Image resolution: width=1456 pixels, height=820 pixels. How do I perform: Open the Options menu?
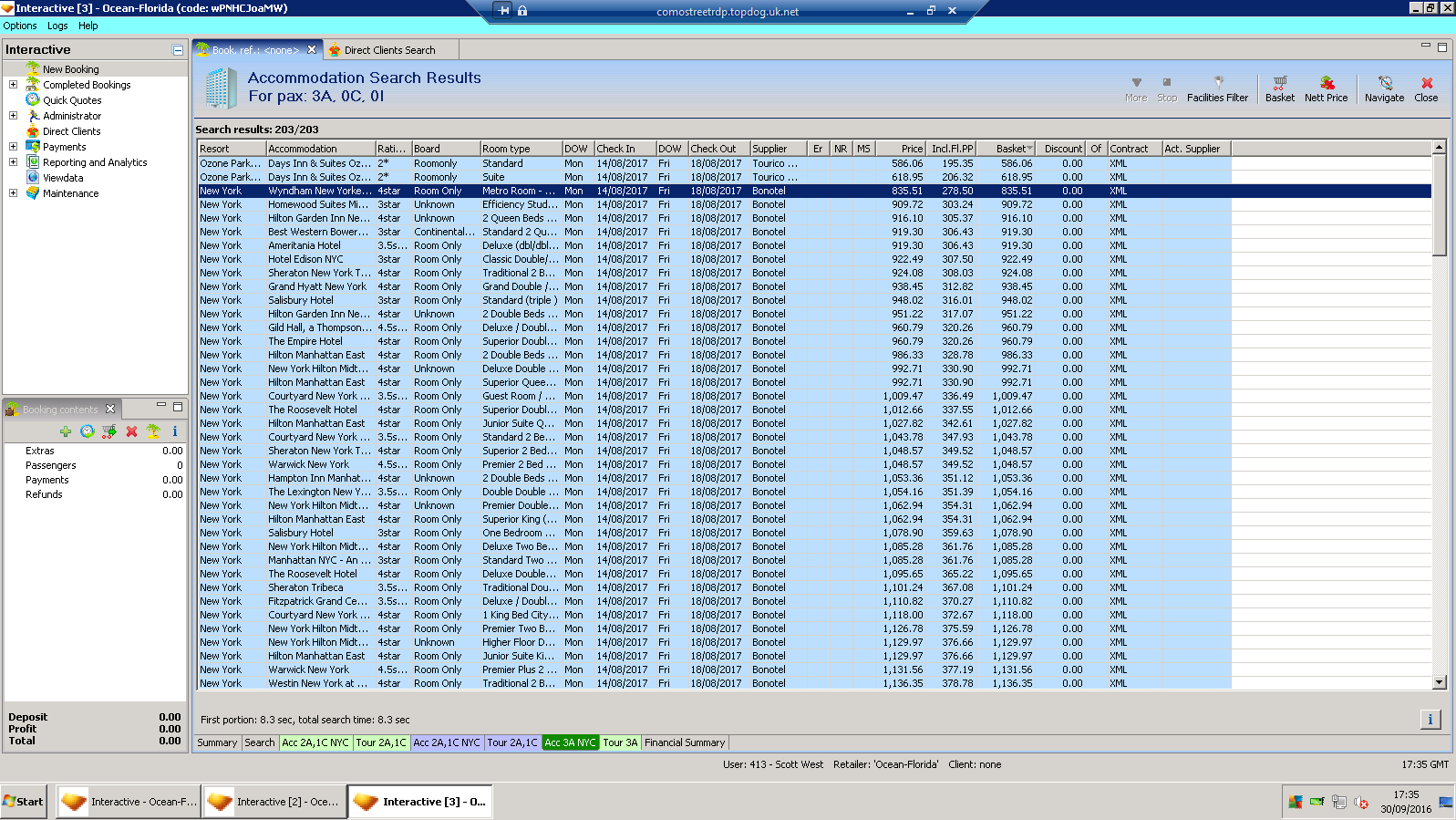coord(20,26)
